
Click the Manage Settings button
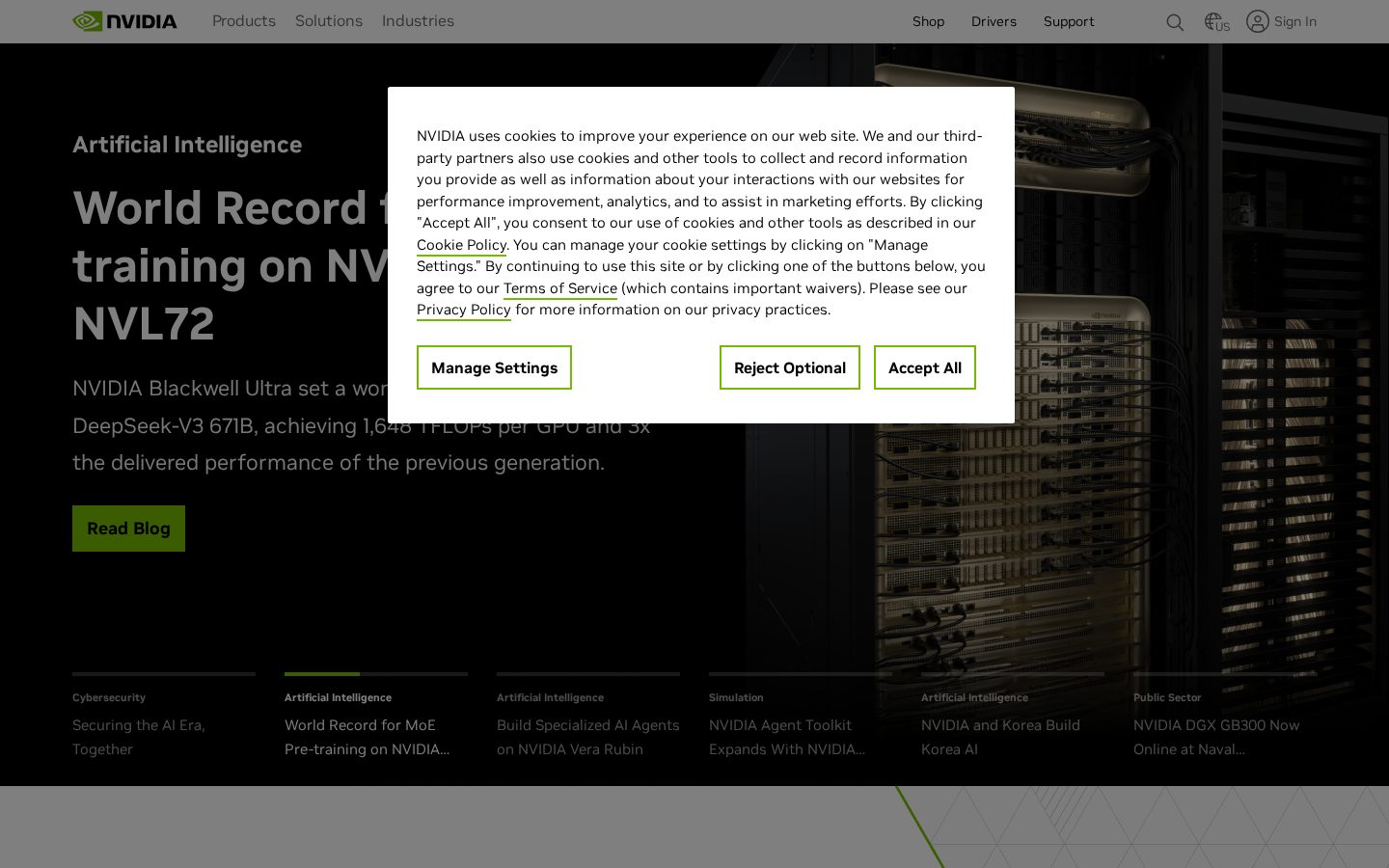494,367
